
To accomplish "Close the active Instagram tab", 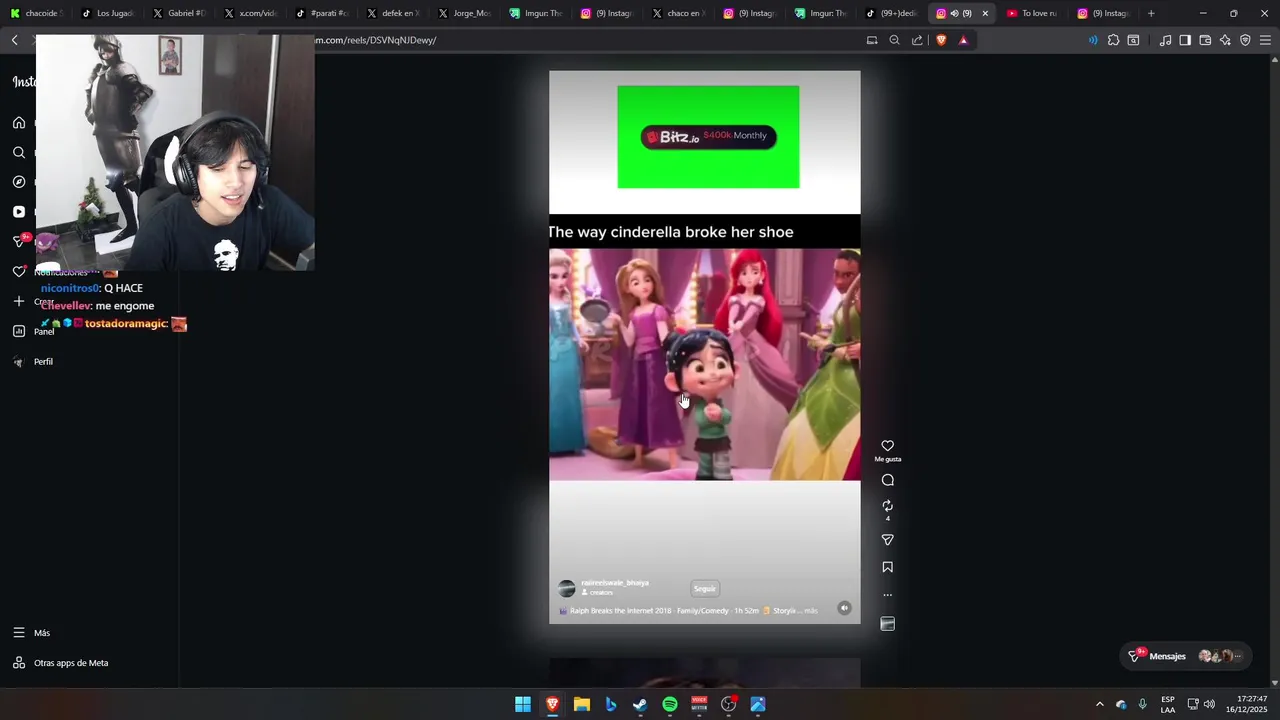I will 985,13.
